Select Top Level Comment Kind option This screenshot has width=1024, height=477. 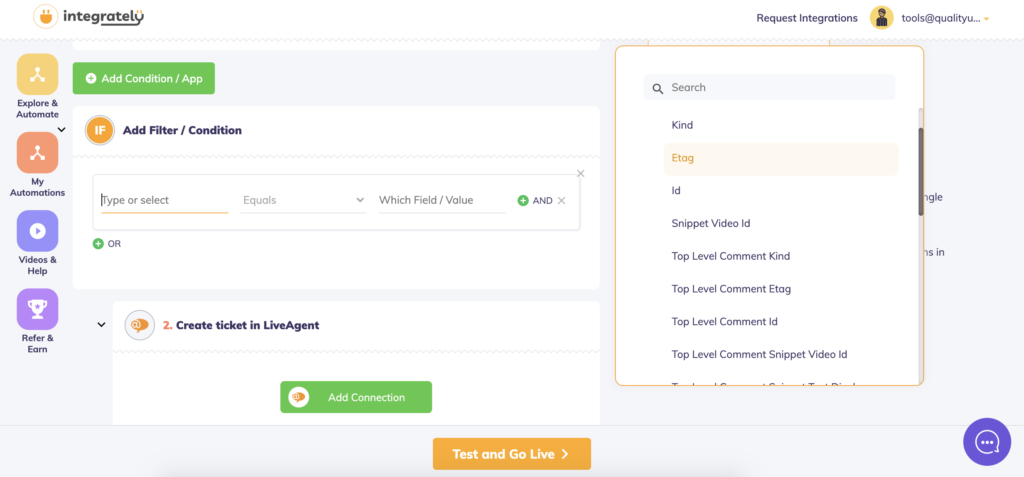(x=730, y=256)
